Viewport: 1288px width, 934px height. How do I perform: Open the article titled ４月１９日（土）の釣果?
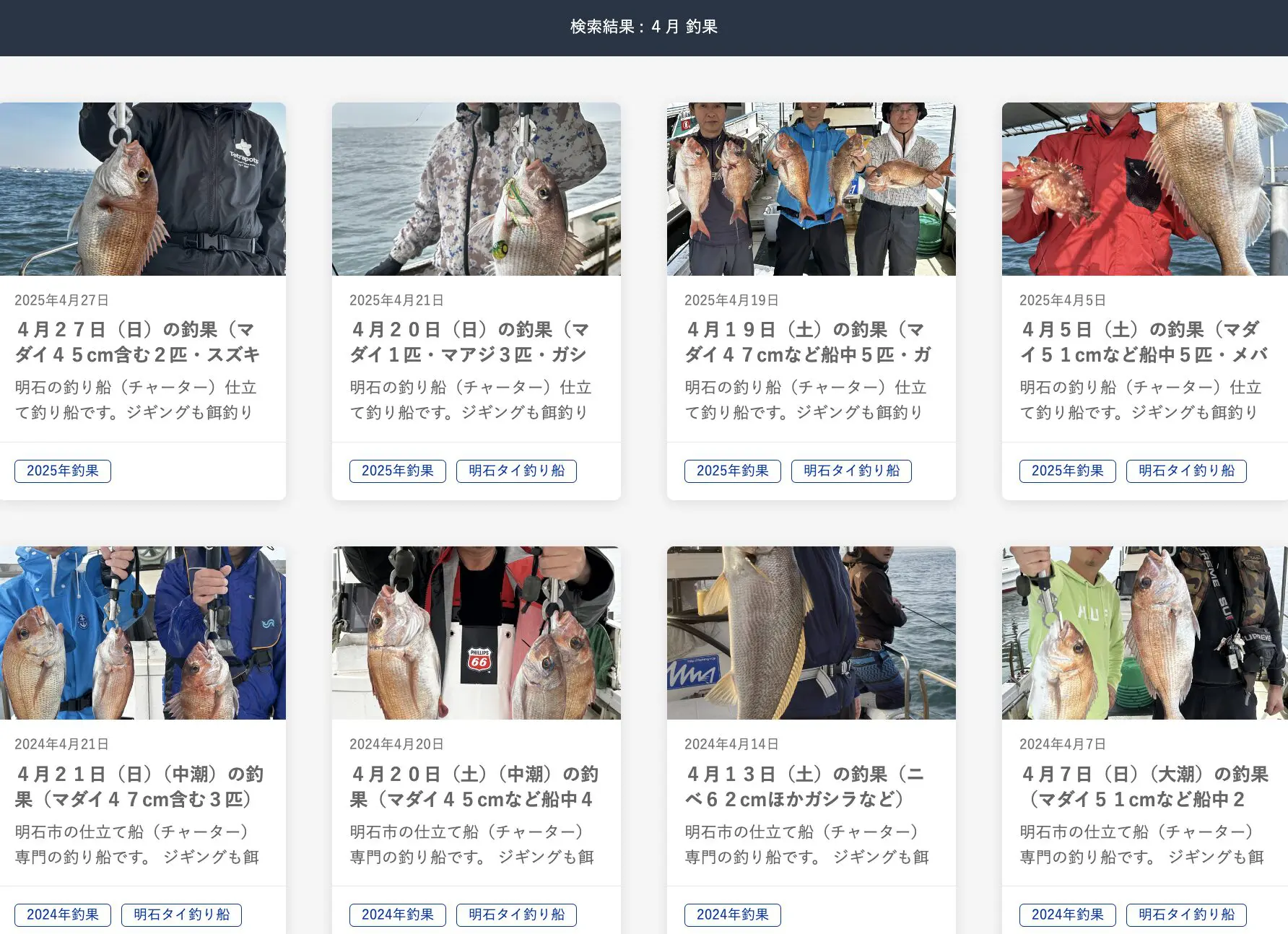click(x=807, y=342)
